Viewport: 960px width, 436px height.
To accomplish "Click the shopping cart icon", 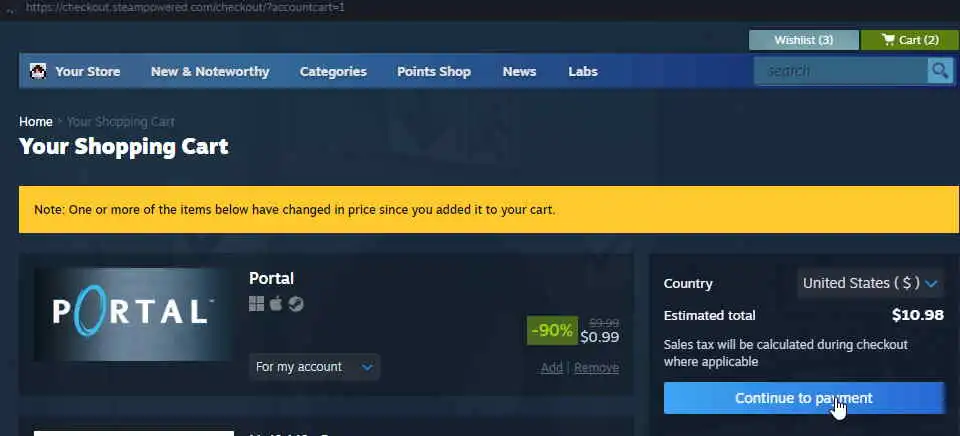I will (888, 40).
